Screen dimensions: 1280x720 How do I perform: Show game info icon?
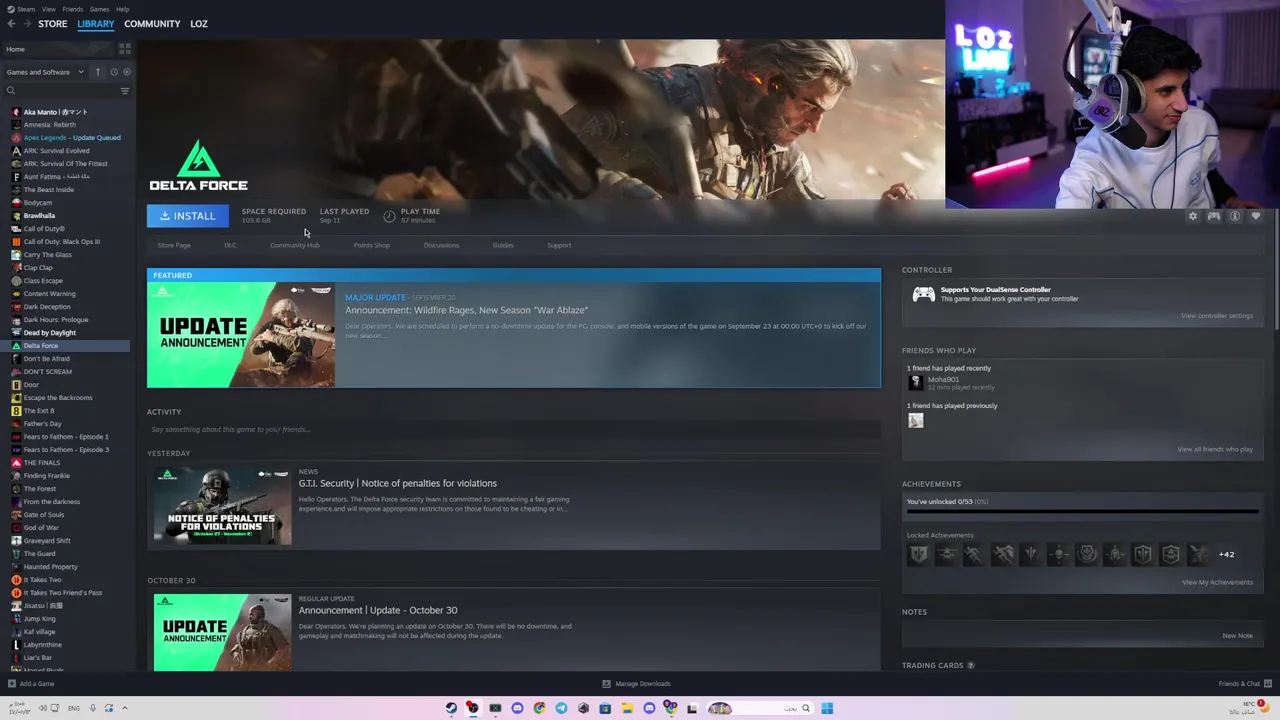point(1235,216)
